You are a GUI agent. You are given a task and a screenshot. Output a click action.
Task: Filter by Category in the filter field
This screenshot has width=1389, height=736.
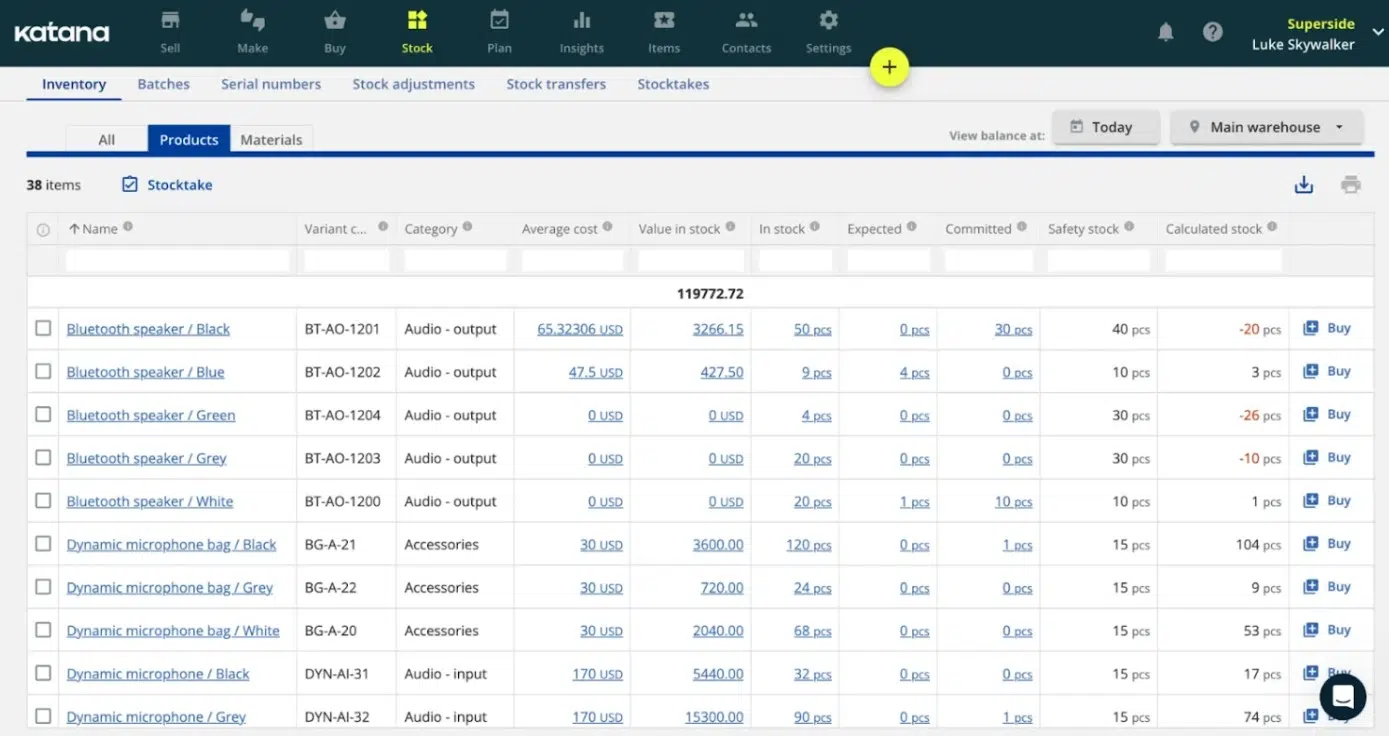[455, 261]
